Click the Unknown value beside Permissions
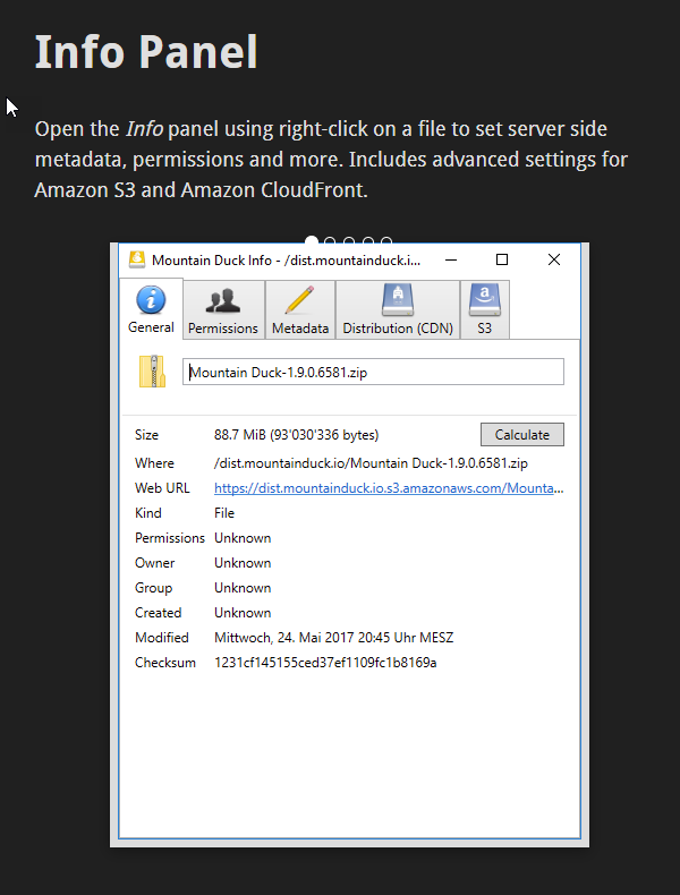Viewport: 680px width, 895px height. tap(243, 538)
